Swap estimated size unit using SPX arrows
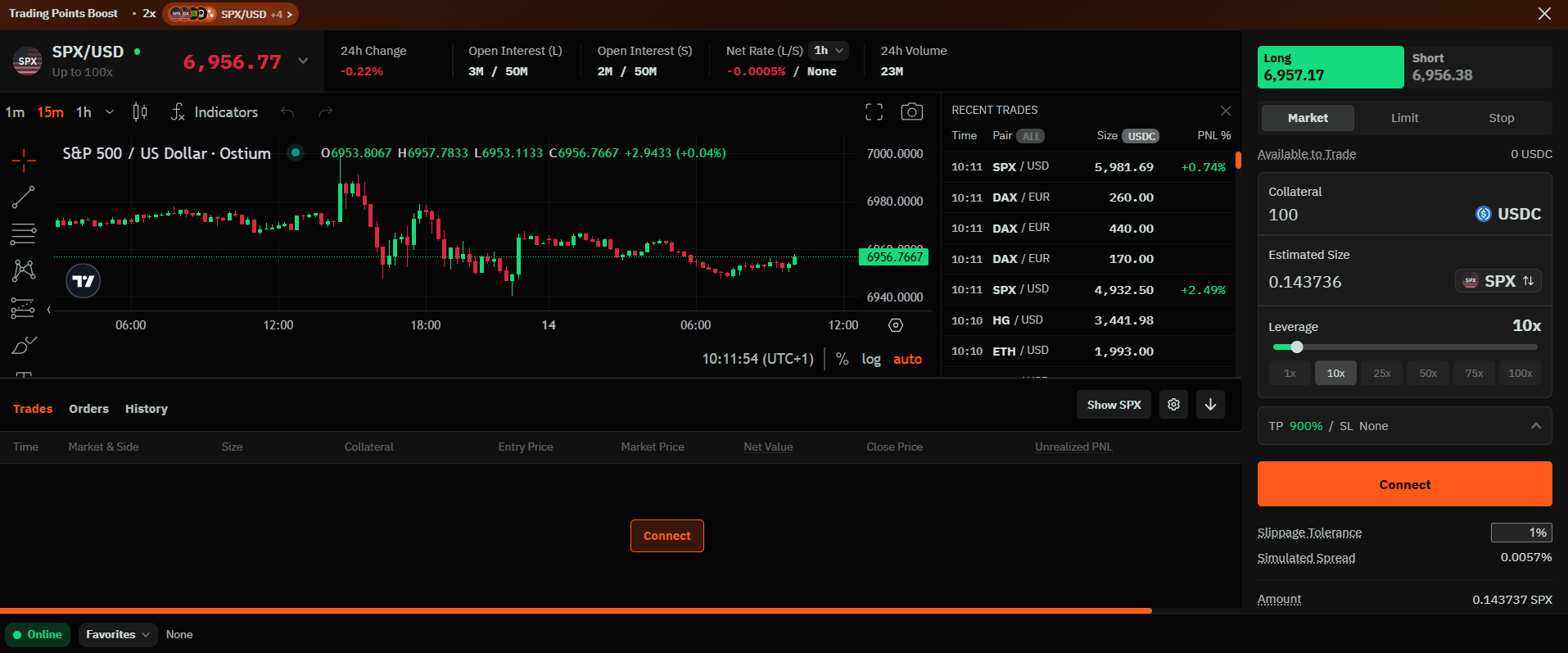The image size is (1568, 653). [x=1528, y=281]
